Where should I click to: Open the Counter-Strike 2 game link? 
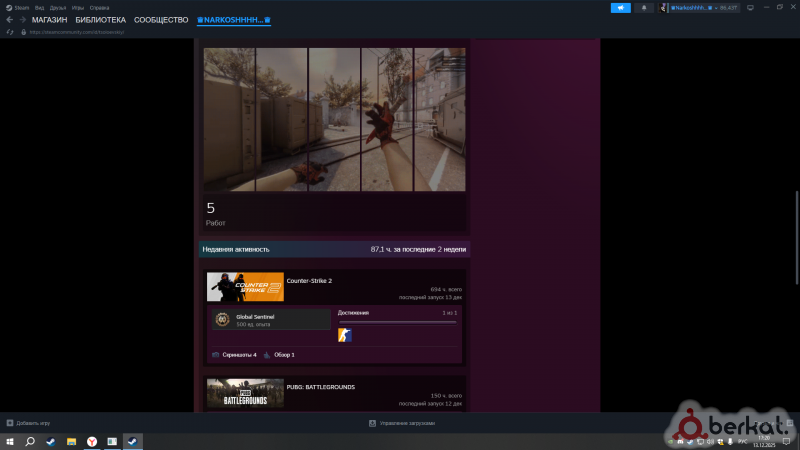(309, 281)
